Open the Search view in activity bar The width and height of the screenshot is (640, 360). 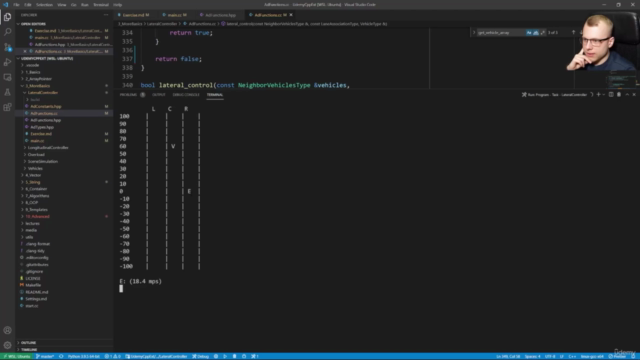pyautogui.click(x=7, y=32)
